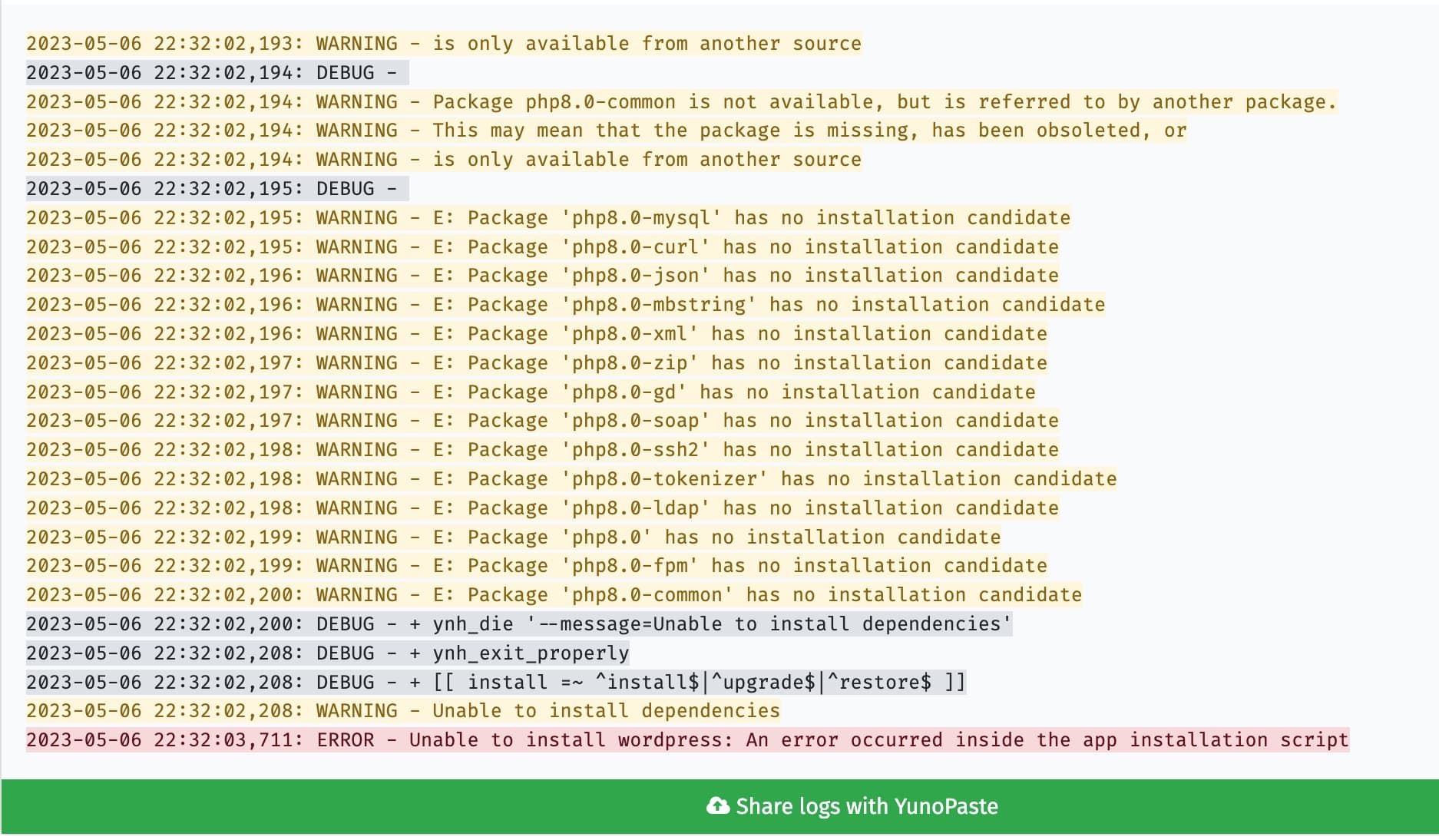The image size is (1439, 840).
Task: Click the cloud upload icon
Action: click(717, 806)
